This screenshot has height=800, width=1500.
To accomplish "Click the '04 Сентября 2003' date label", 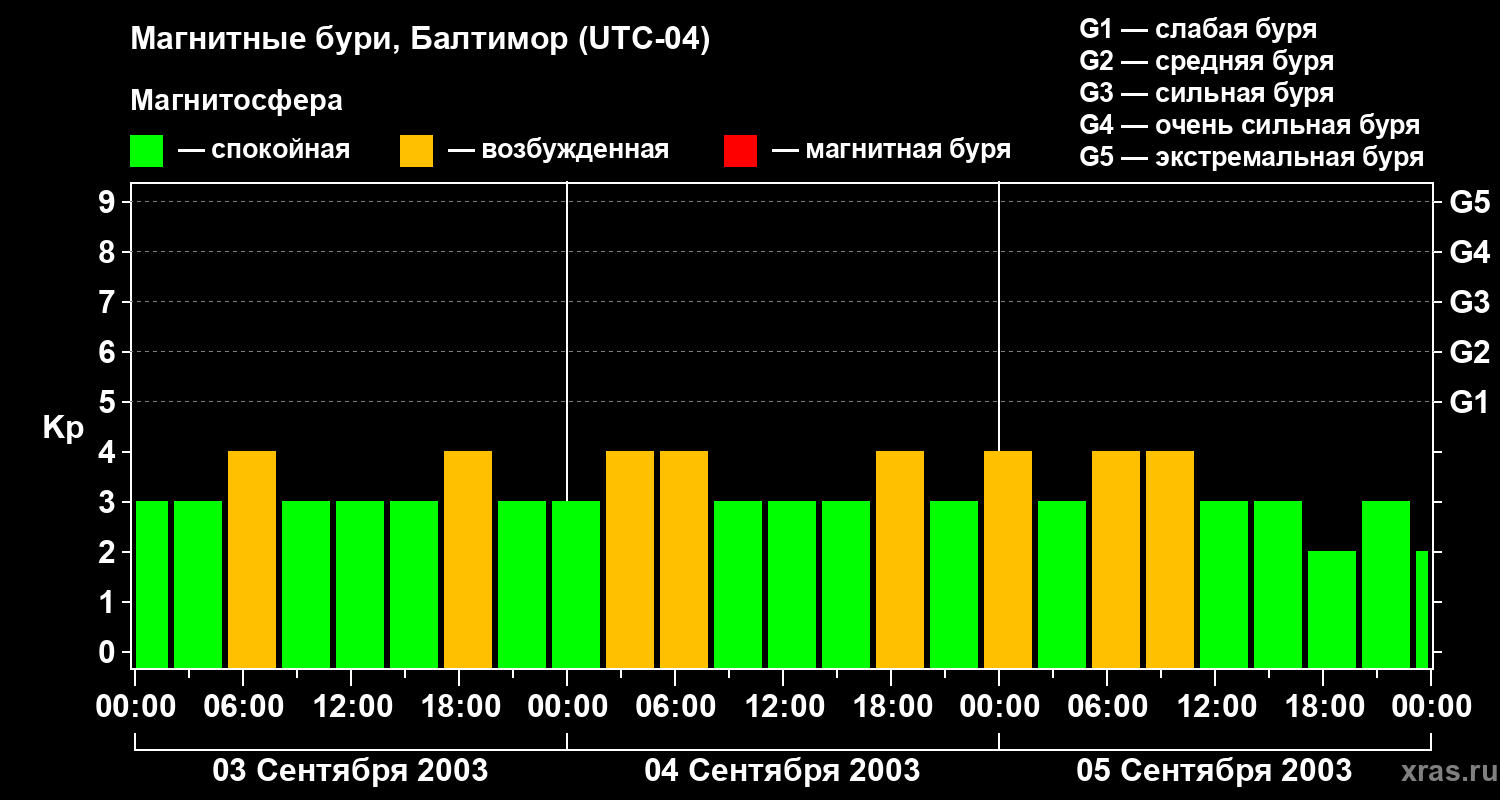I will (782, 771).
